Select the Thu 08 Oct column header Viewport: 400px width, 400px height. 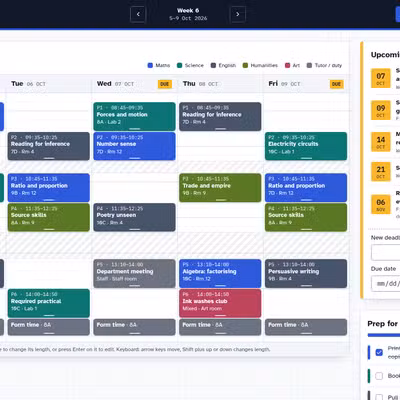coord(220,84)
